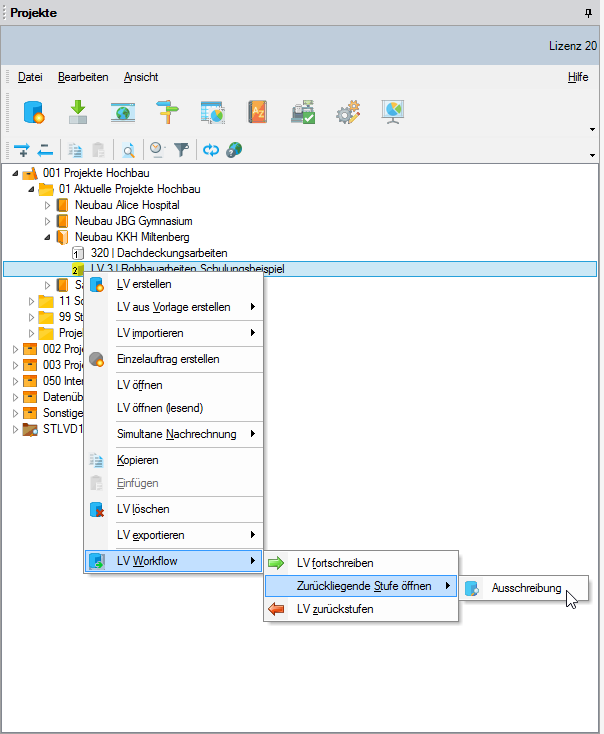The width and height of the screenshot is (604, 734).
Task: Pin the Projekte panel
Action: (589, 13)
